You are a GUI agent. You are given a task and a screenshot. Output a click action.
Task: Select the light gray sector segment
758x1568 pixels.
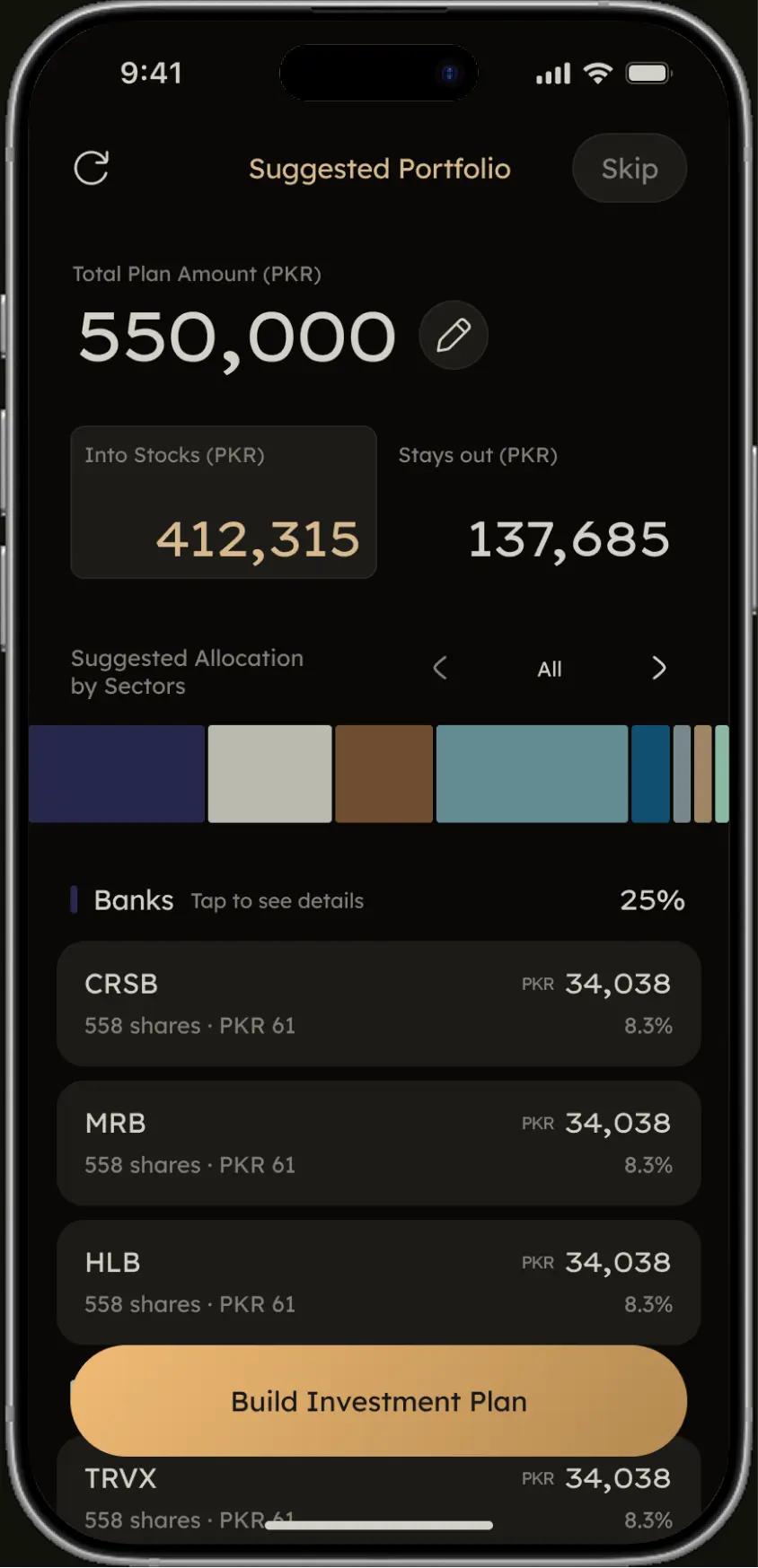[x=270, y=774]
